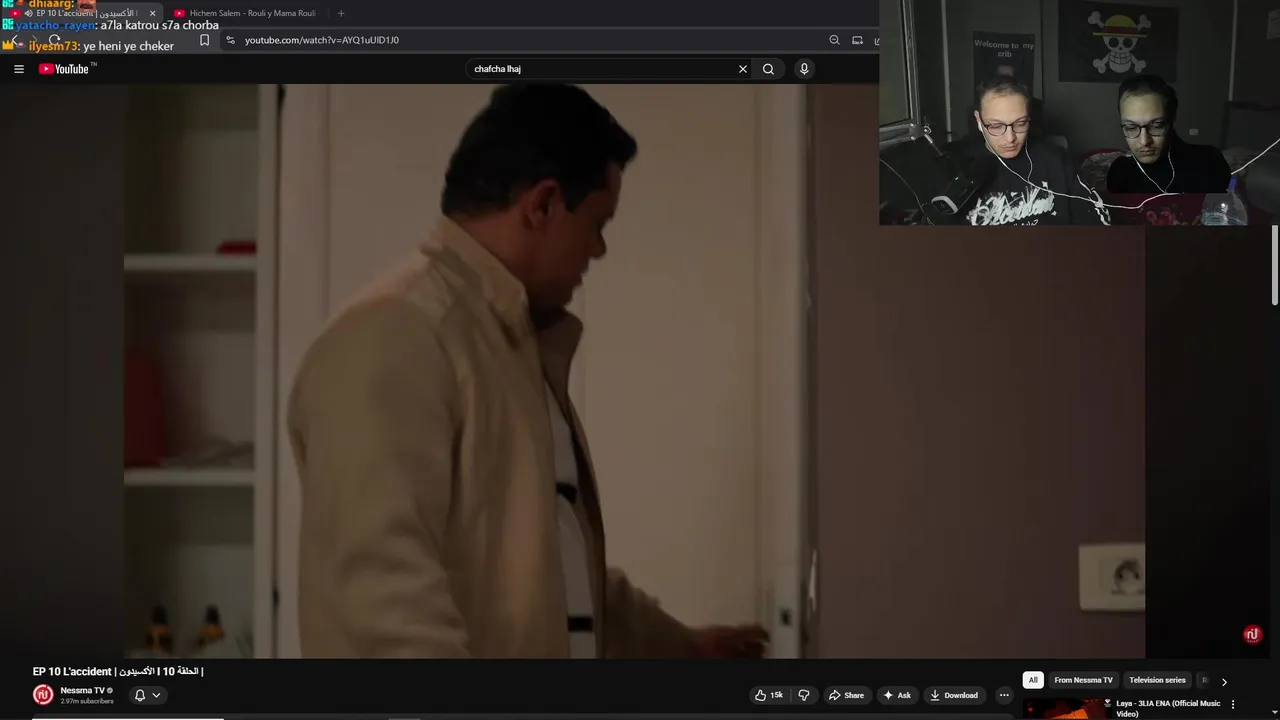Open more actions three-dot menu
This screenshot has width=1280, height=720.
click(x=1004, y=695)
